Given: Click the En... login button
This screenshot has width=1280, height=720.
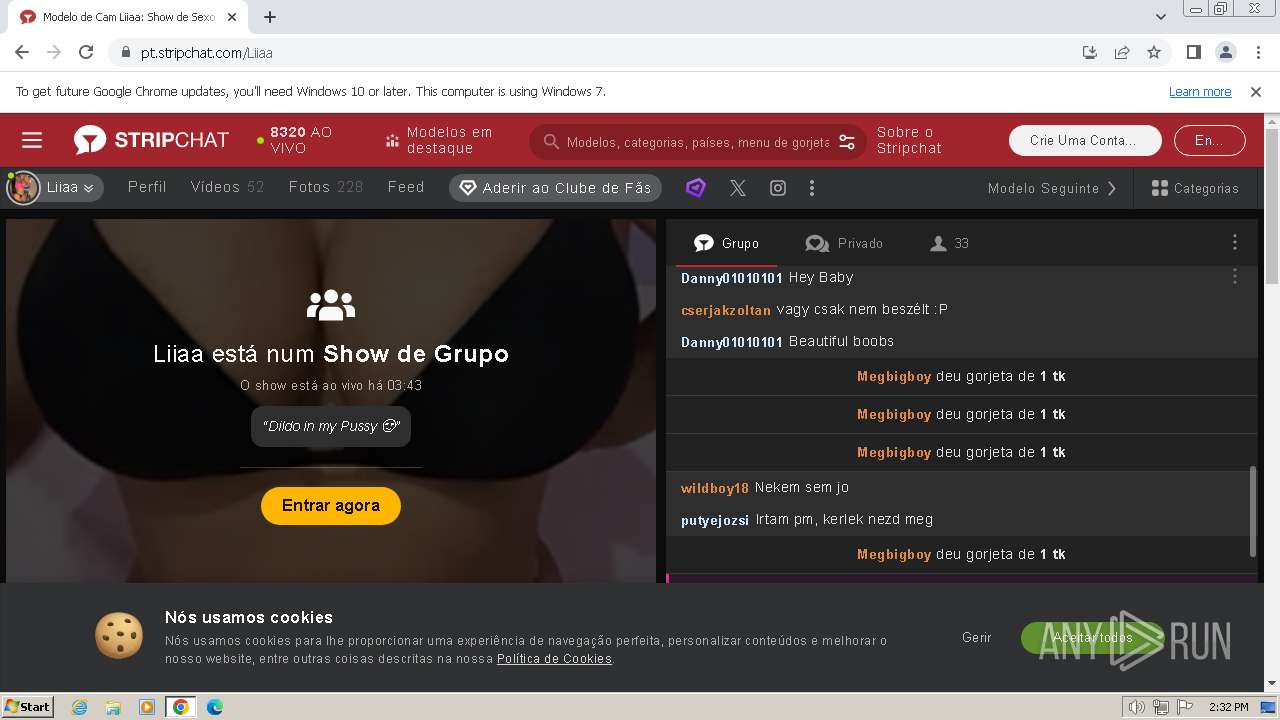Looking at the screenshot, I should tap(1209, 140).
